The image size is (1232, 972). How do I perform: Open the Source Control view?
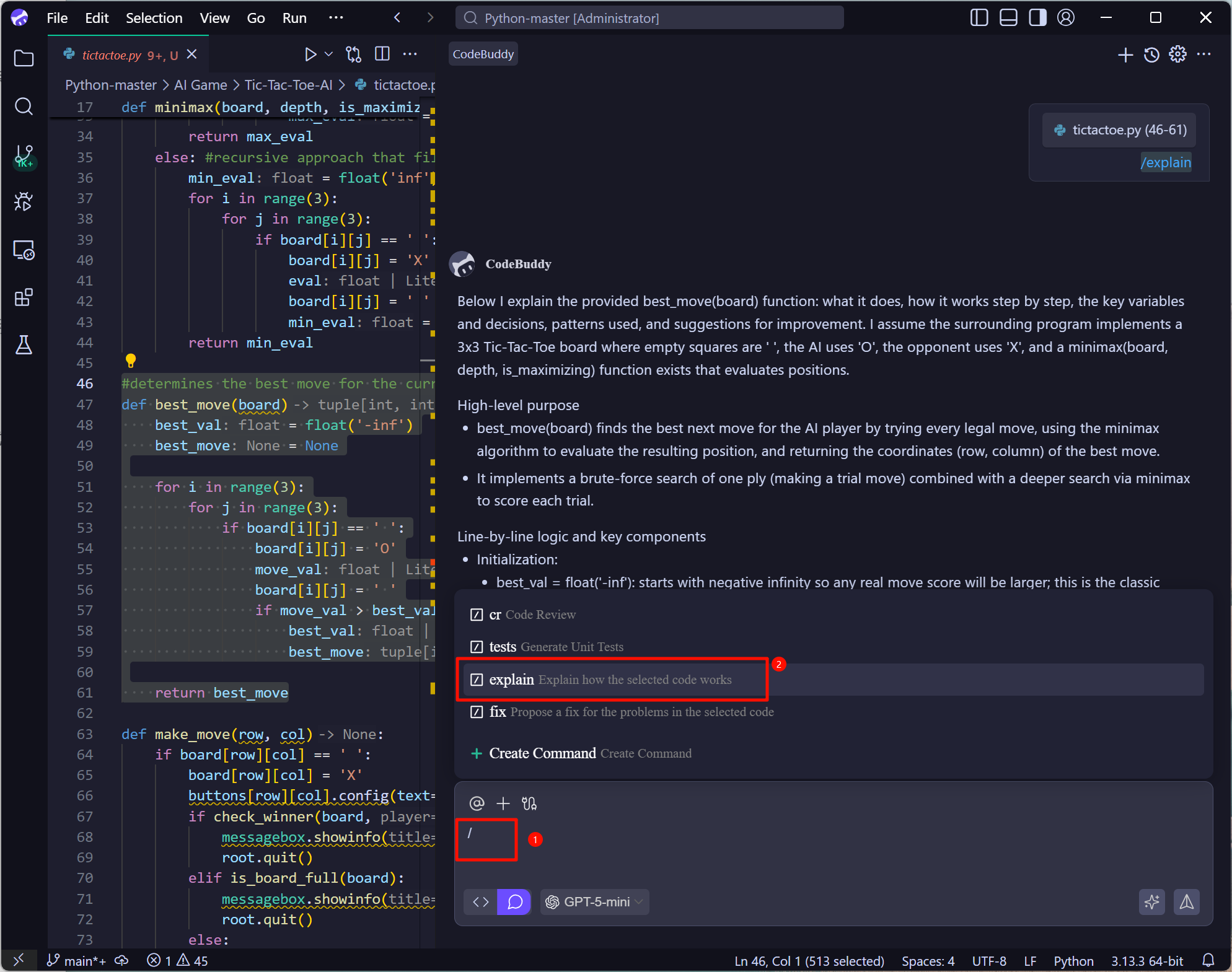(24, 155)
